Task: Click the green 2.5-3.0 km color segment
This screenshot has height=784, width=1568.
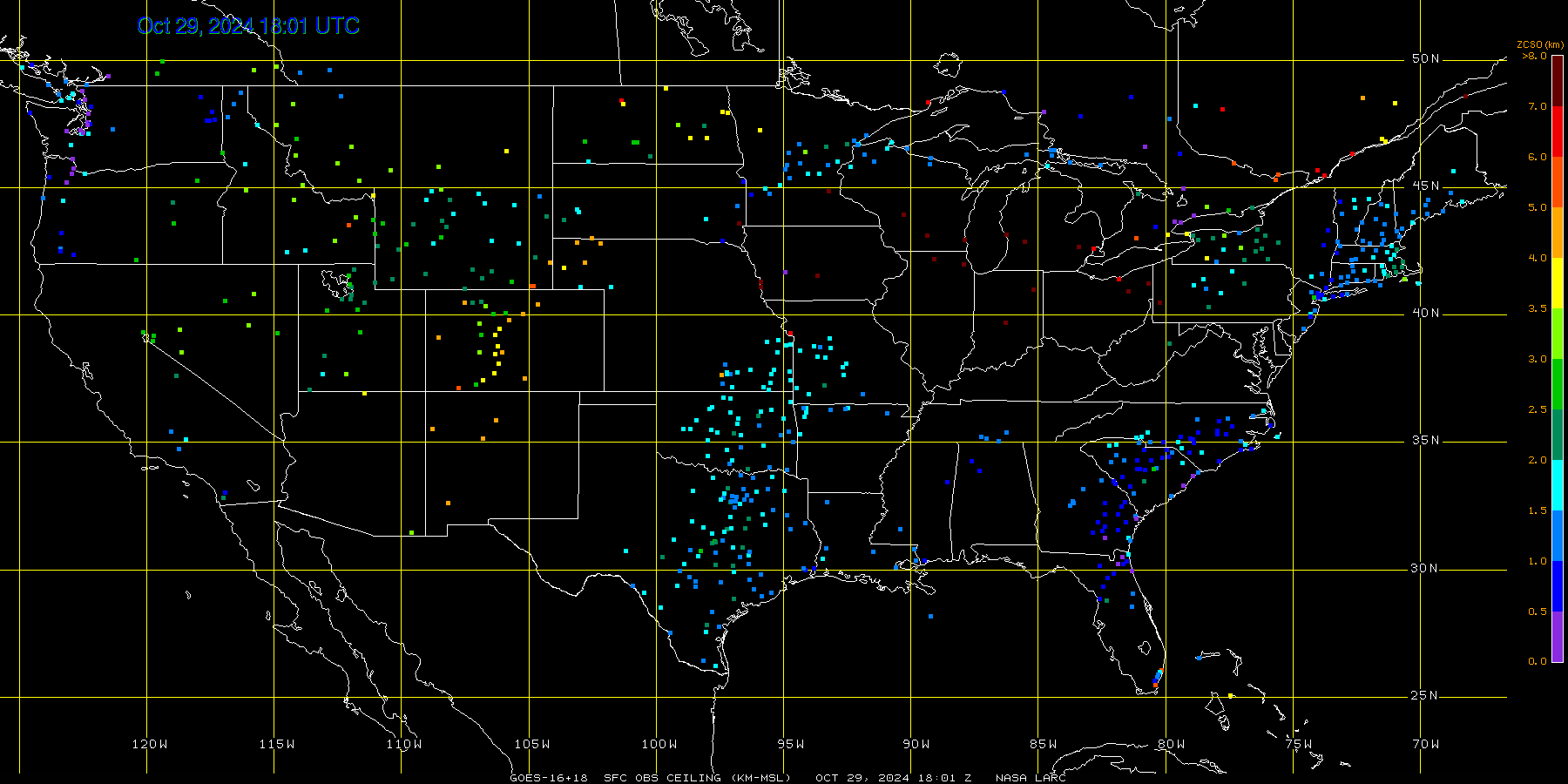Action: pyautogui.click(x=1558, y=384)
